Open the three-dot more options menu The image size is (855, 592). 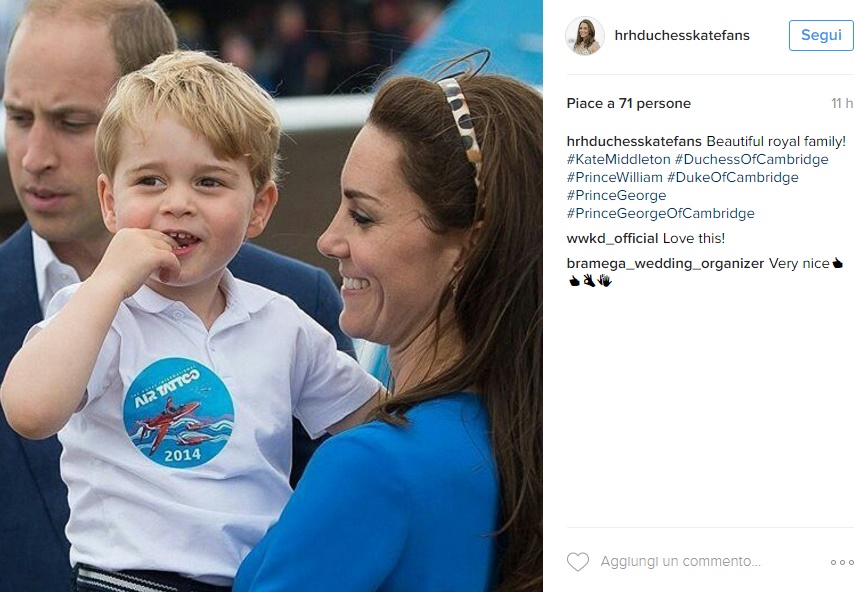842,562
